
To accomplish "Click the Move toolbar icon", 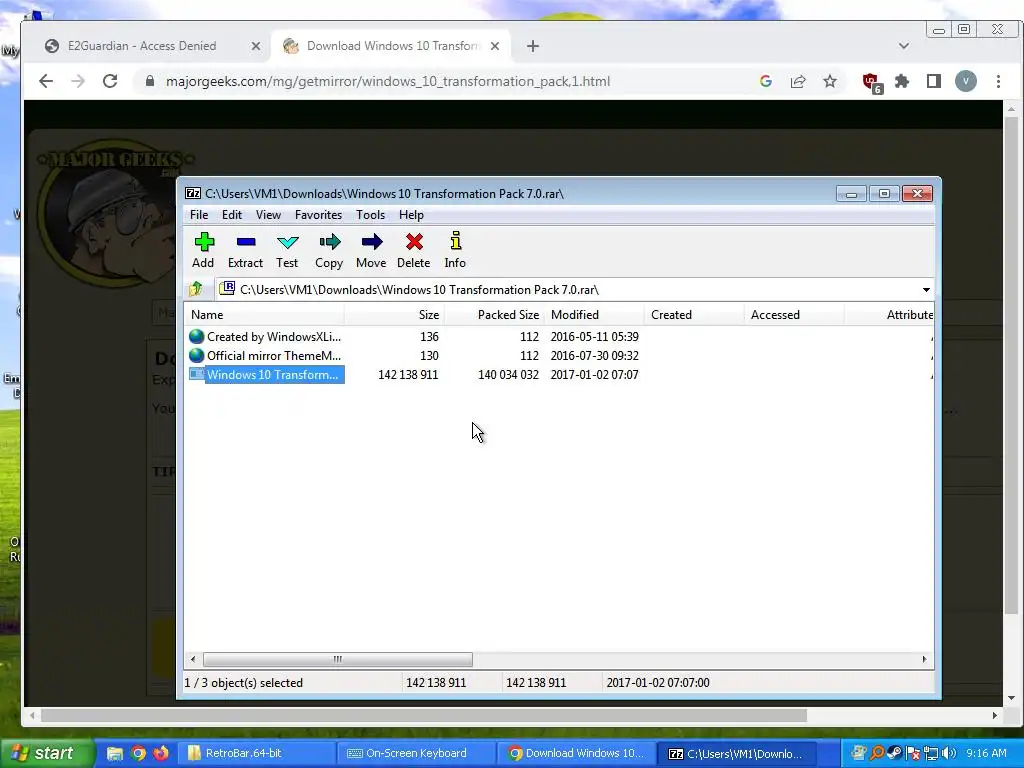I will (x=371, y=251).
